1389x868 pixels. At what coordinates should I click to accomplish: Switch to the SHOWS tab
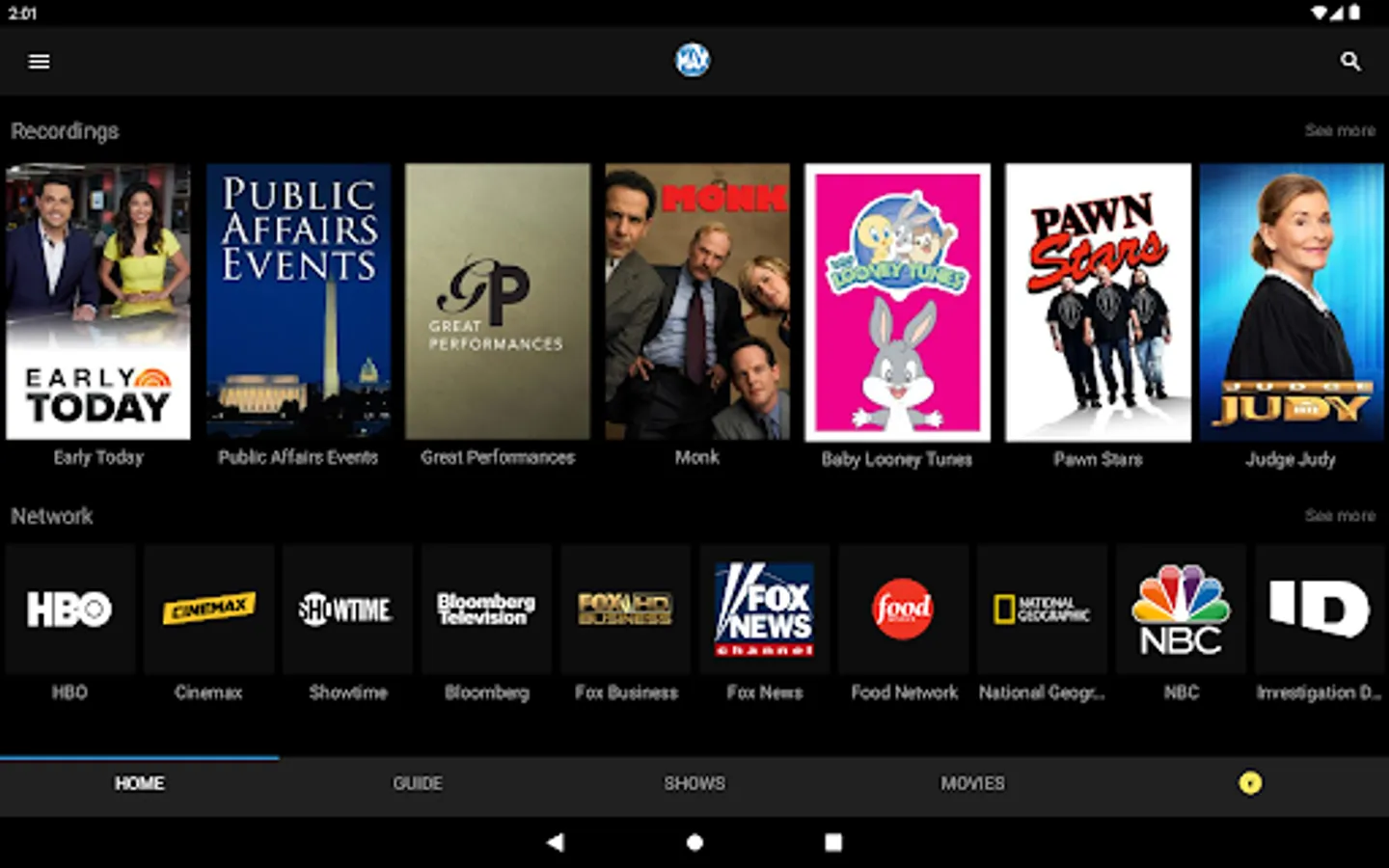click(694, 783)
